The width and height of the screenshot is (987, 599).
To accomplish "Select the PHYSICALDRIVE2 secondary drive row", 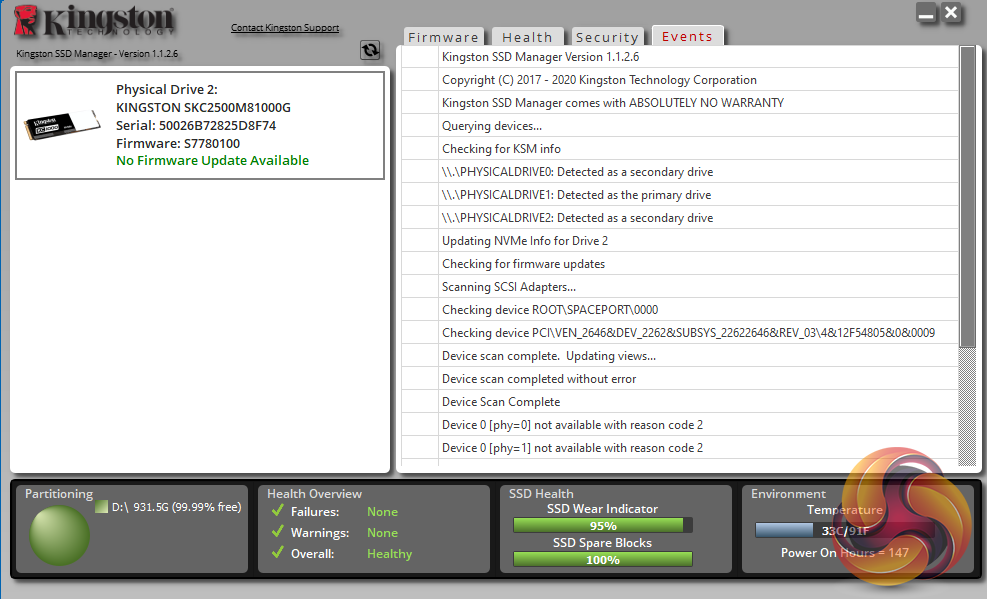I will [680, 218].
